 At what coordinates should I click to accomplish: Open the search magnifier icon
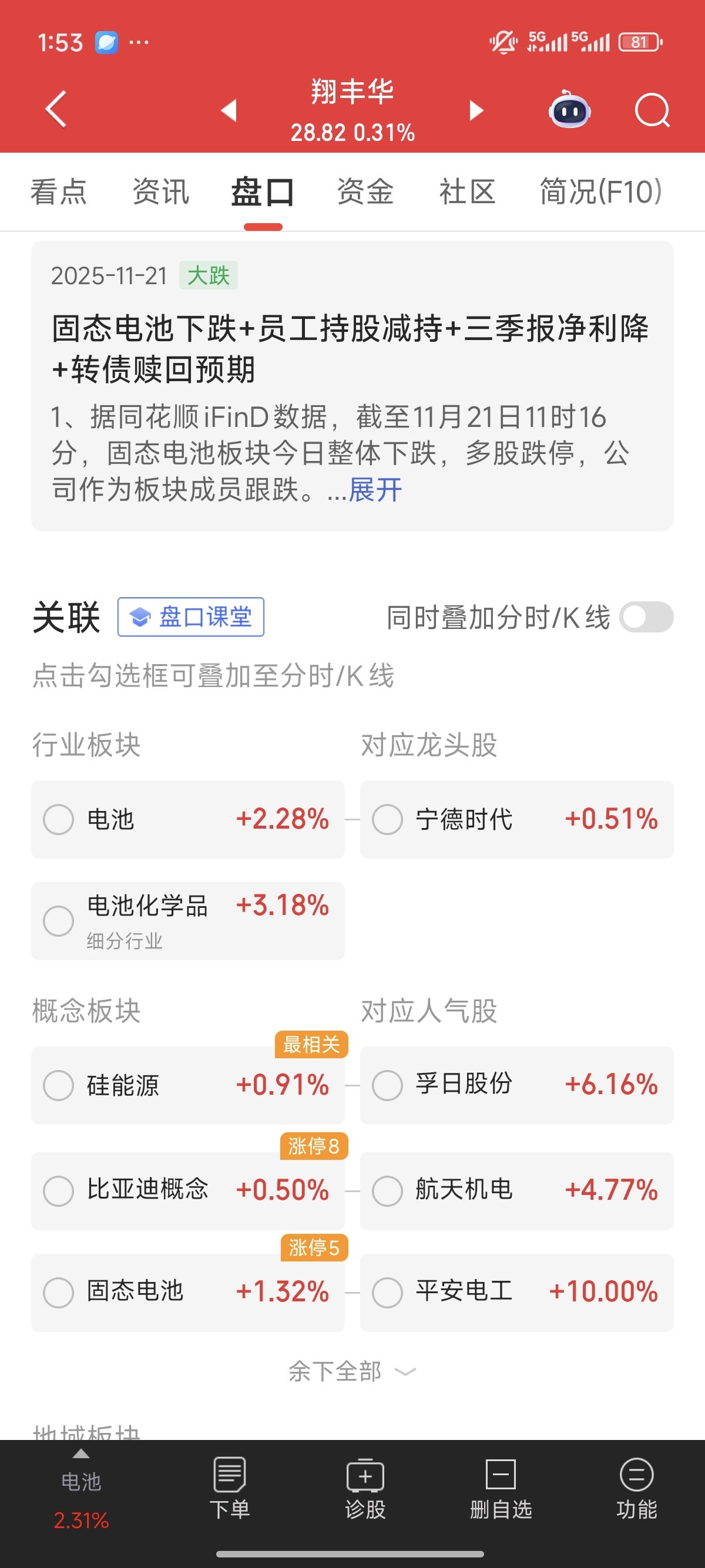[652, 110]
